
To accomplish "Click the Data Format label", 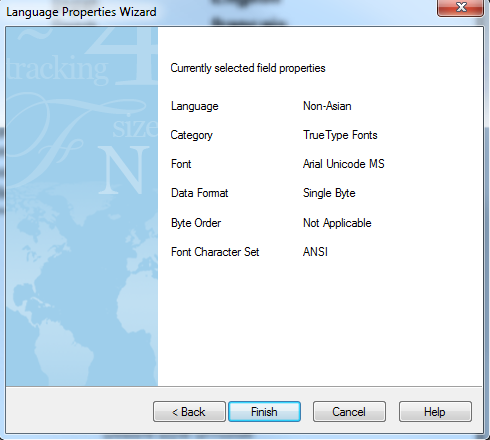I will point(199,193).
